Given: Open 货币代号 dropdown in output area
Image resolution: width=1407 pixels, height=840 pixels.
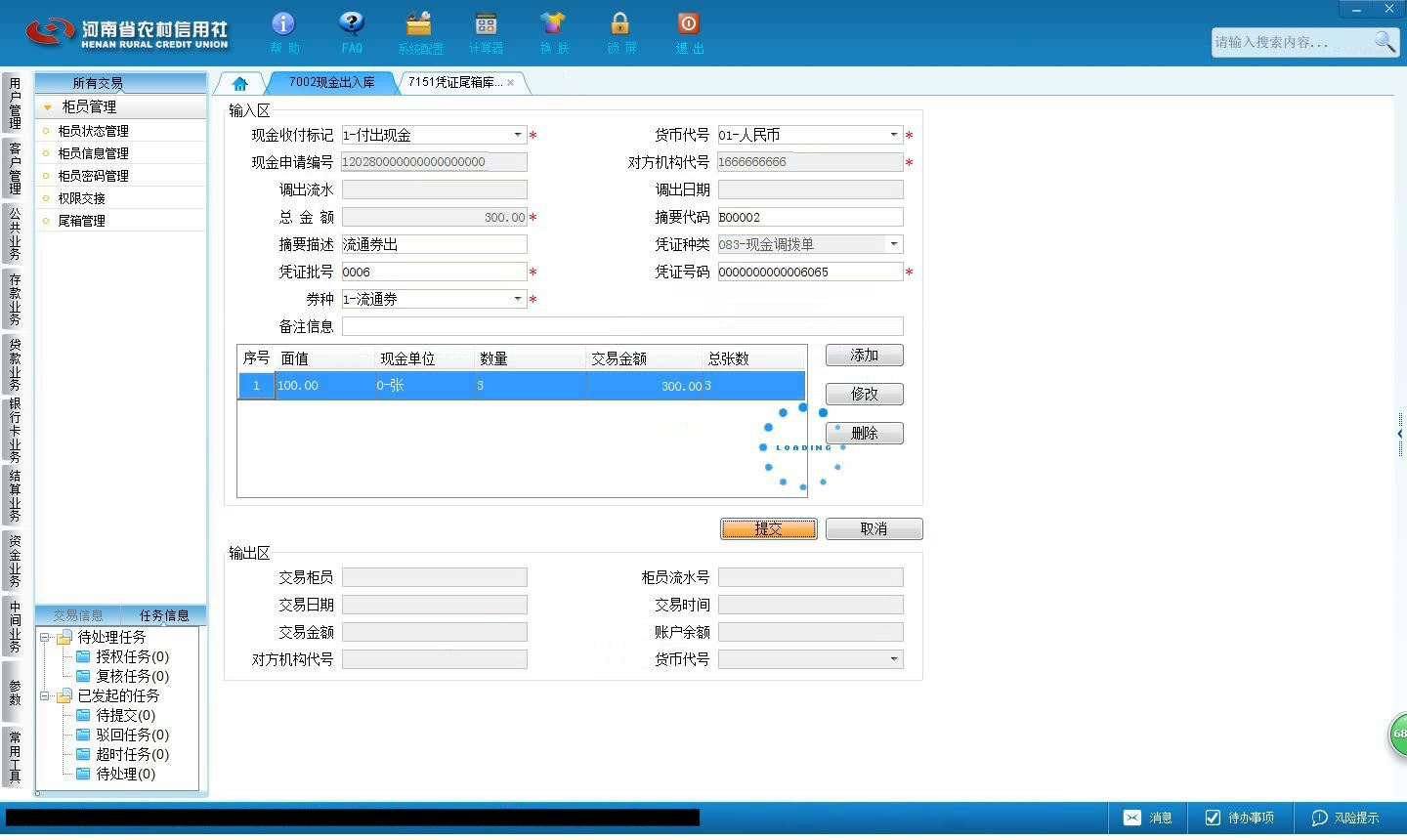Looking at the screenshot, I should pos(894,659).
